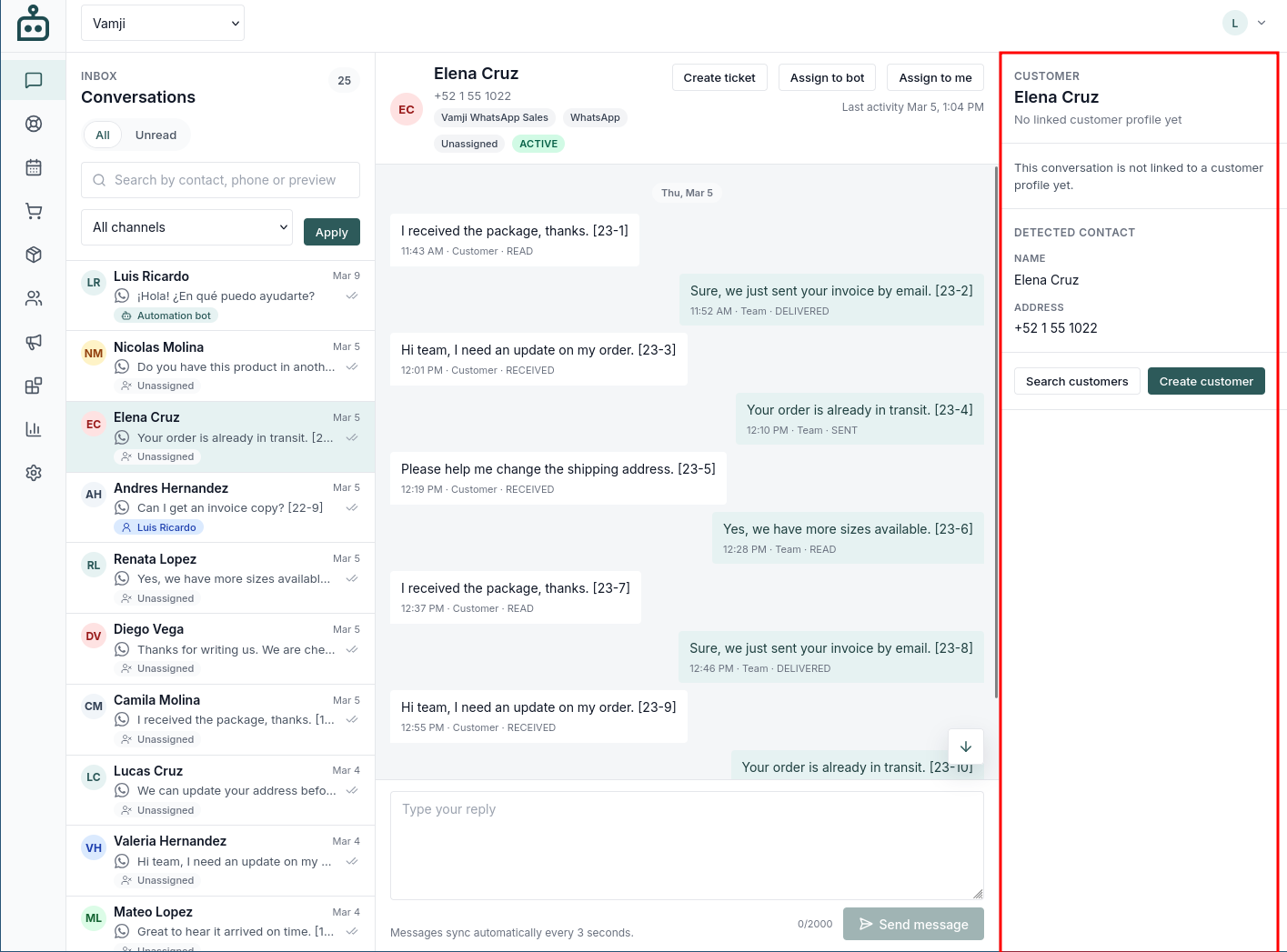Image resolution: width=1287 pixels, height=952 pixels.
Task: Select the All conversations filter
Action: [102, 135]
